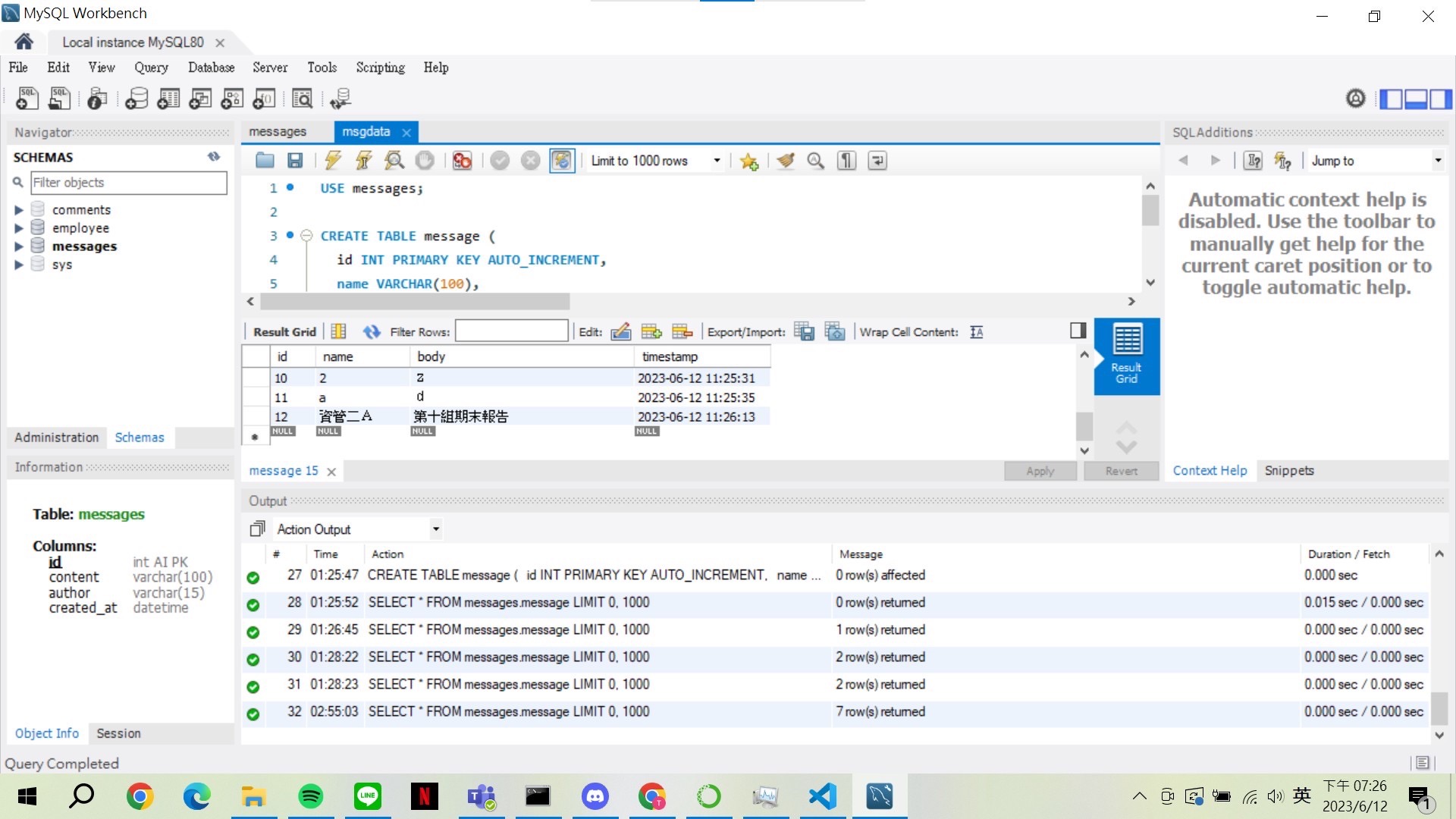Click horizontal scrollbar of SQL editor
The image size is (1456, 819).
coord(415,301)
